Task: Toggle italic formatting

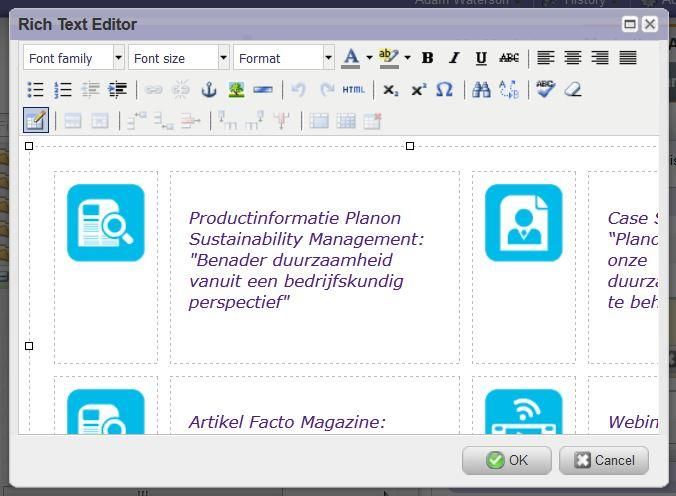Action: 454,58
